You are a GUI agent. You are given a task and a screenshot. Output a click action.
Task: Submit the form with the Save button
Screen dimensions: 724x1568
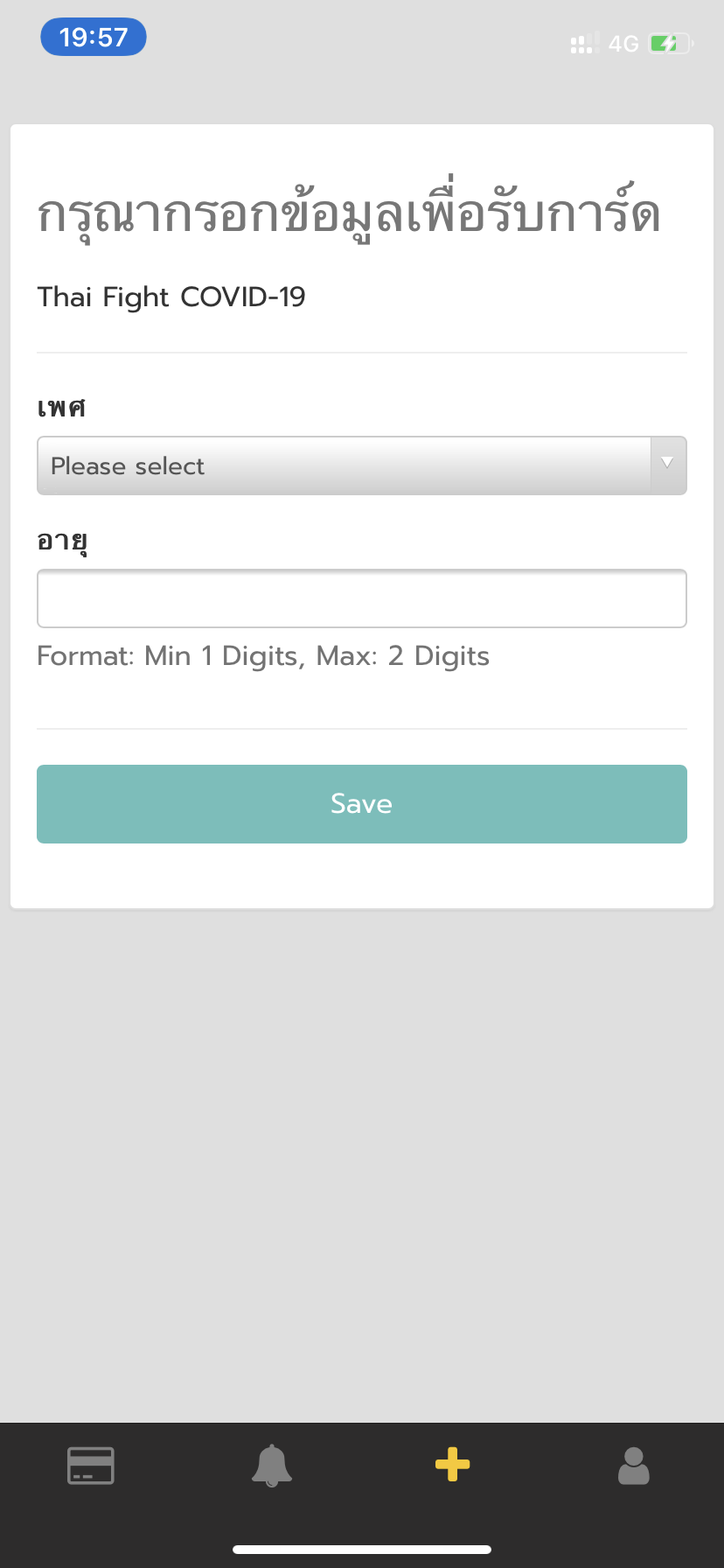[x=362, y=804]
